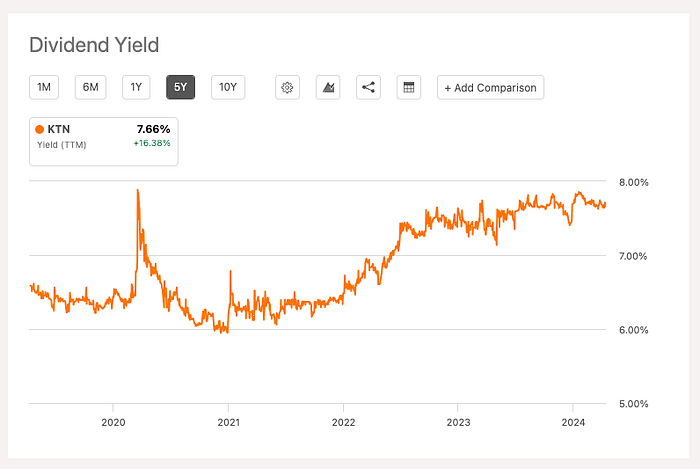Select the 6M time range

tap(91, 87)
